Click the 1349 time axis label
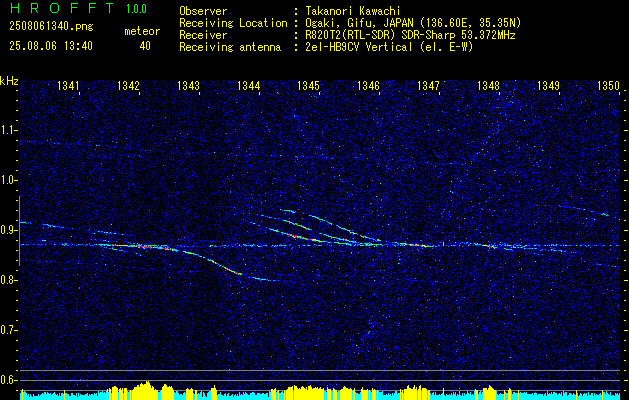Screen dimensions: 629x400 [x=548, y=86]
